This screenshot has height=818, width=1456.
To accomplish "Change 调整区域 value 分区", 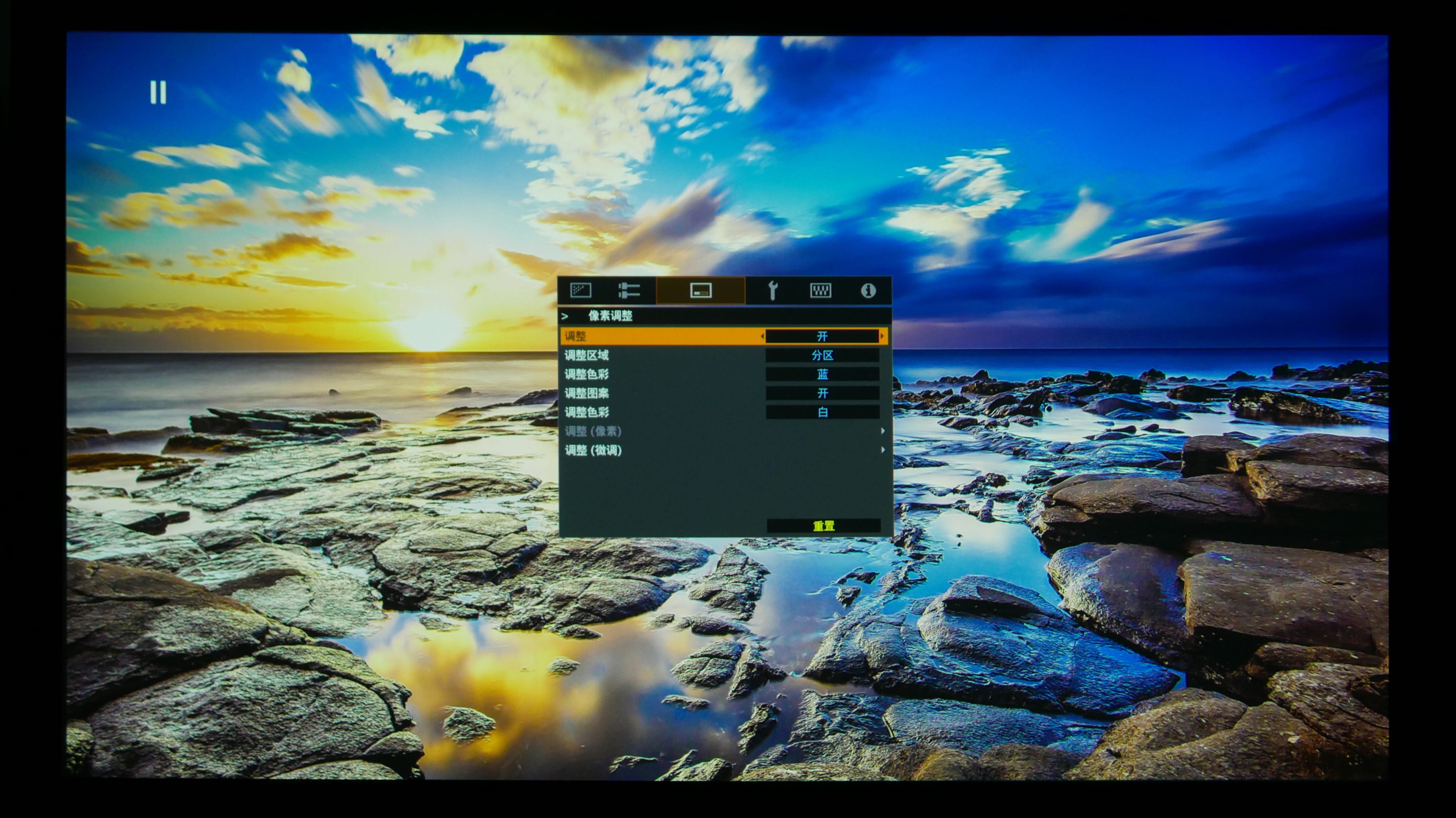I will point(823,356).
